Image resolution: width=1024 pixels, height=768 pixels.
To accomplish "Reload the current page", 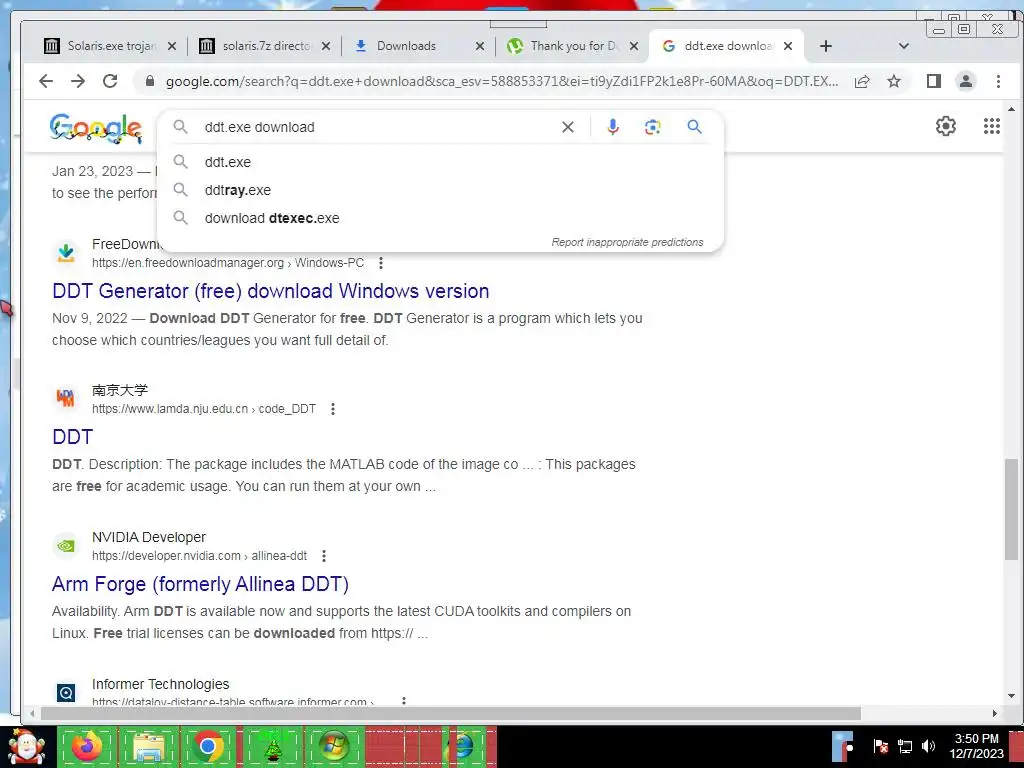I will click(x=110, y=81).
